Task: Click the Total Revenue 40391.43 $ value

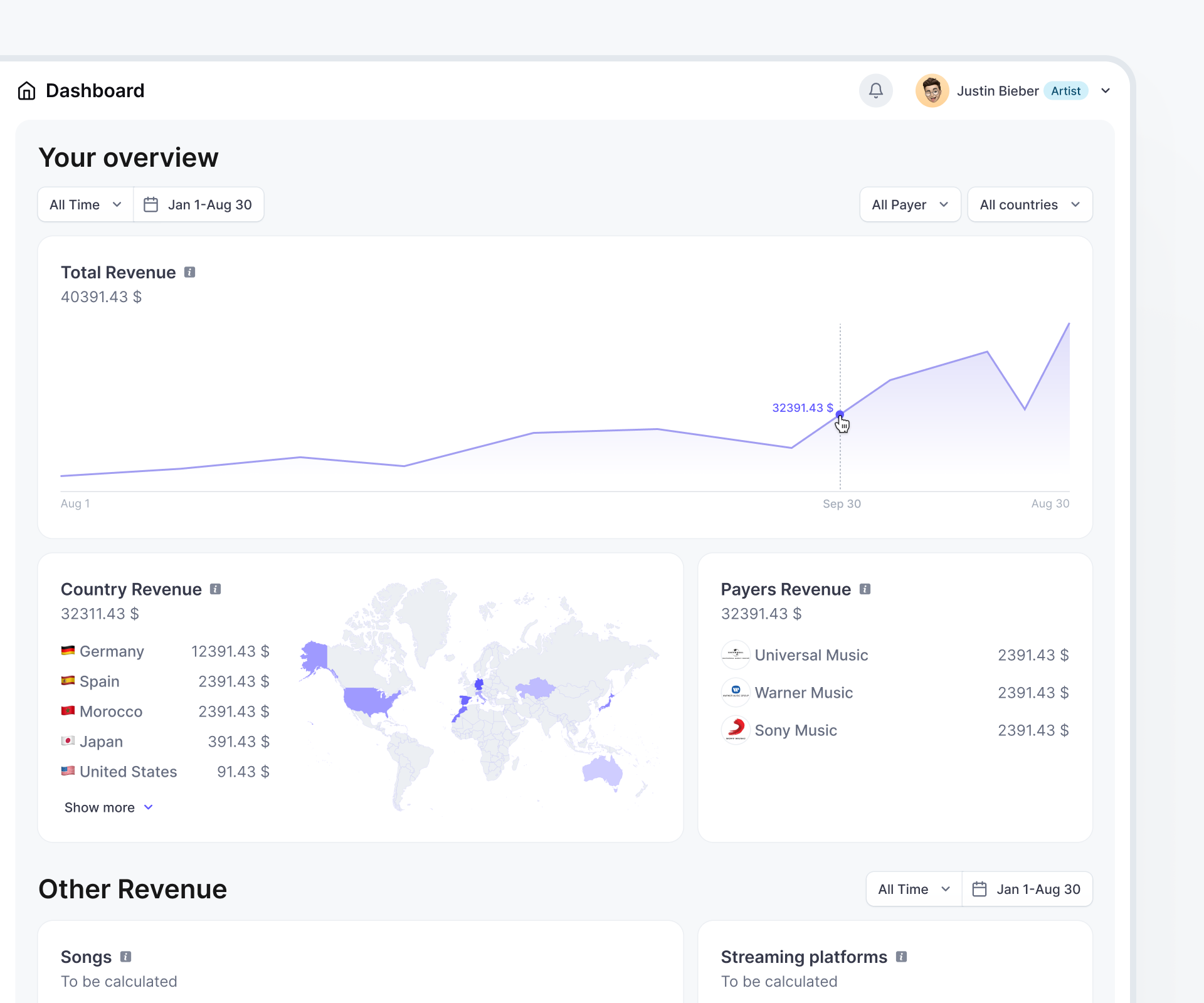Action: pyautogui.click(x=101, y=297)
